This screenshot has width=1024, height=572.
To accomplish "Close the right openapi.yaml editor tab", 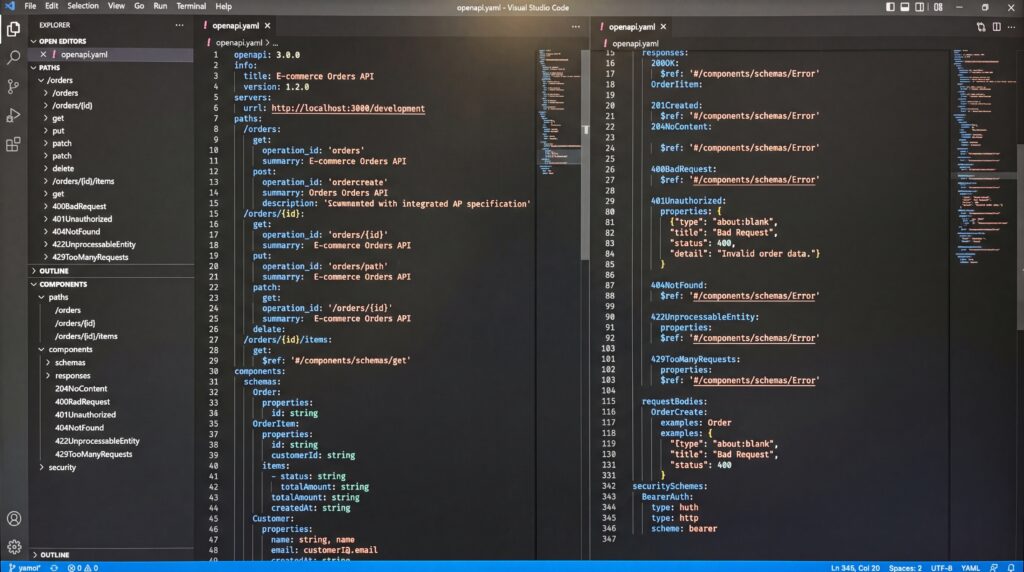I will (x=664, y=27).
